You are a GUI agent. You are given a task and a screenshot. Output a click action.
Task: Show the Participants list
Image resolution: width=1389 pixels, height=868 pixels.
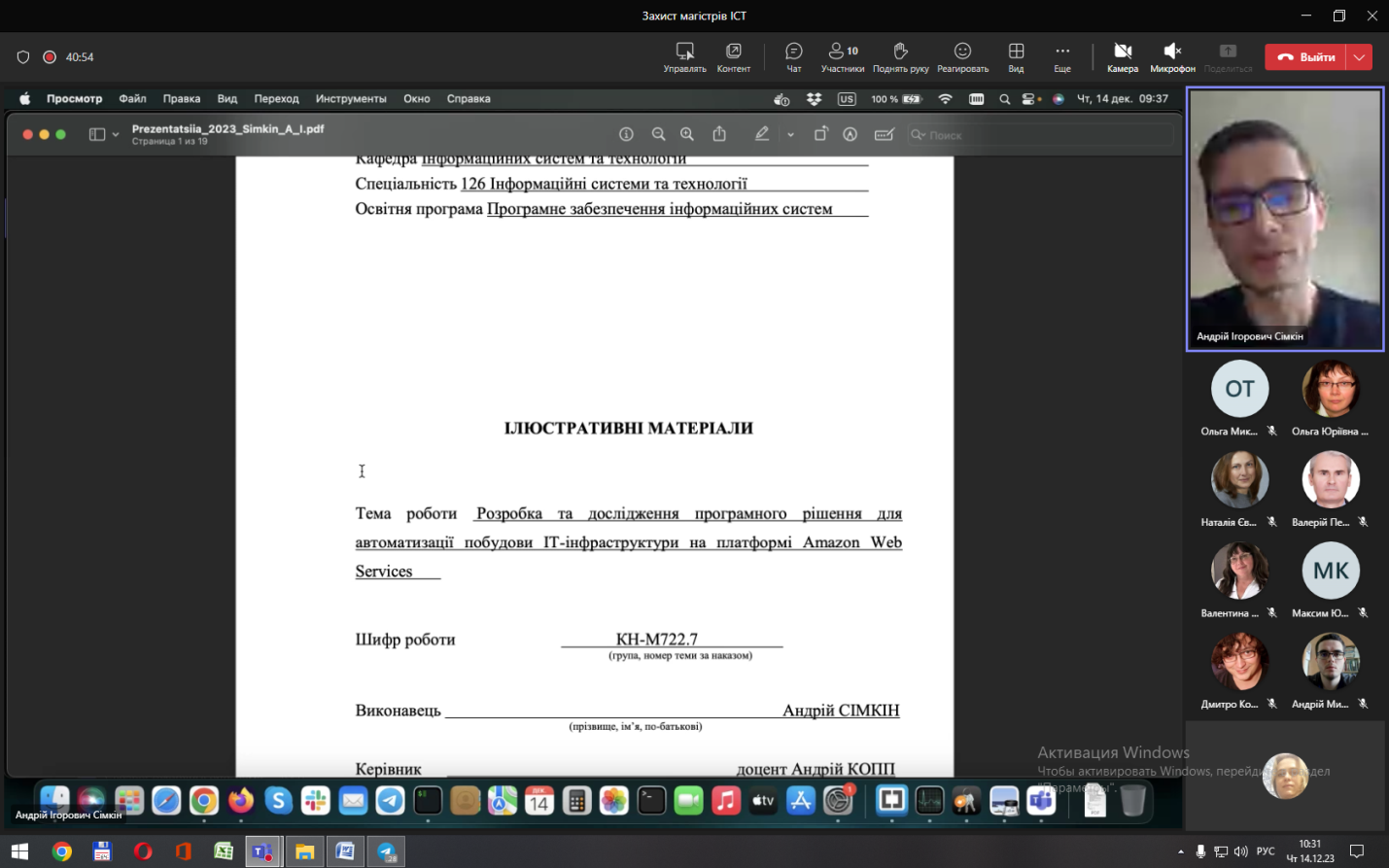click(x=842, y=56)
